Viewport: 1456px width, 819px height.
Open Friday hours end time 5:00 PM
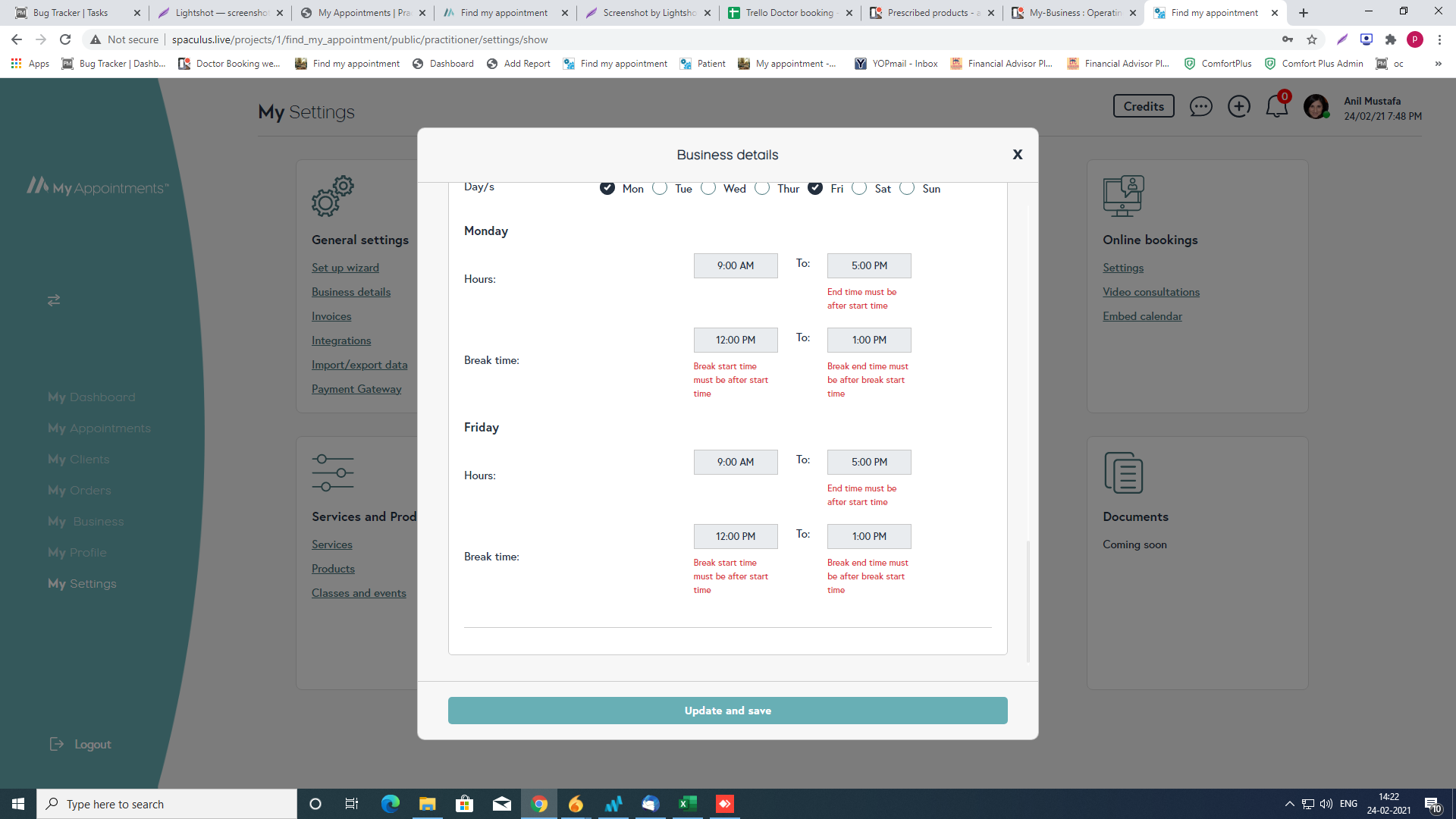click(869, 463)
